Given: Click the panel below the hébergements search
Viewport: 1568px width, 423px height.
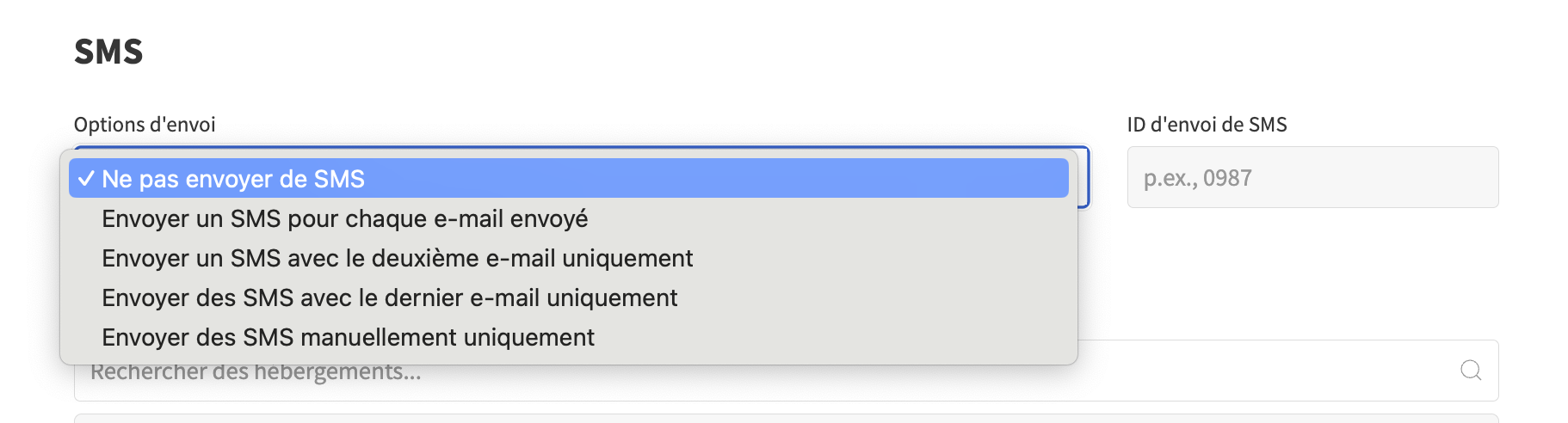Looking at the screenshot, I should pyautogui.click(x=787, y=419).
